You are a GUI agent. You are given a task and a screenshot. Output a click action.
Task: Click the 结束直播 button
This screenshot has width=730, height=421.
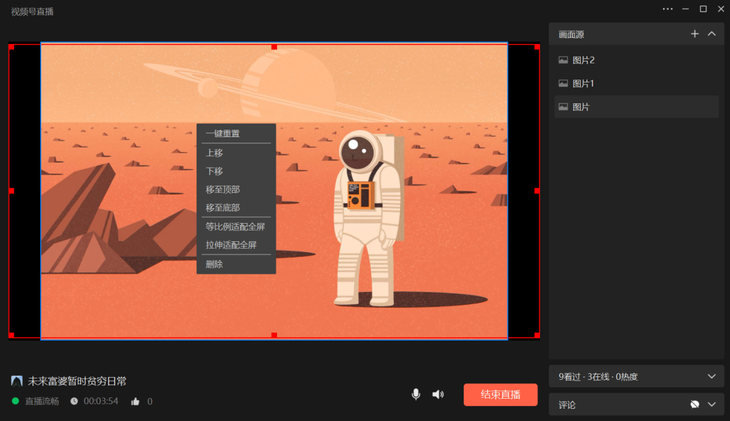pos(500,394)
